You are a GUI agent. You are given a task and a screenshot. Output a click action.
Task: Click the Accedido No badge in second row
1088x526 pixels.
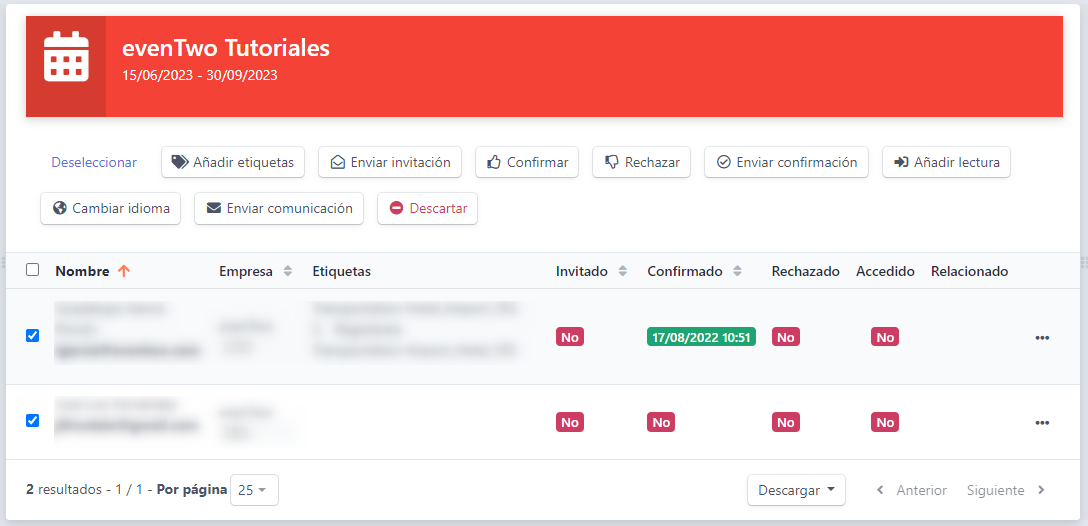885,422
